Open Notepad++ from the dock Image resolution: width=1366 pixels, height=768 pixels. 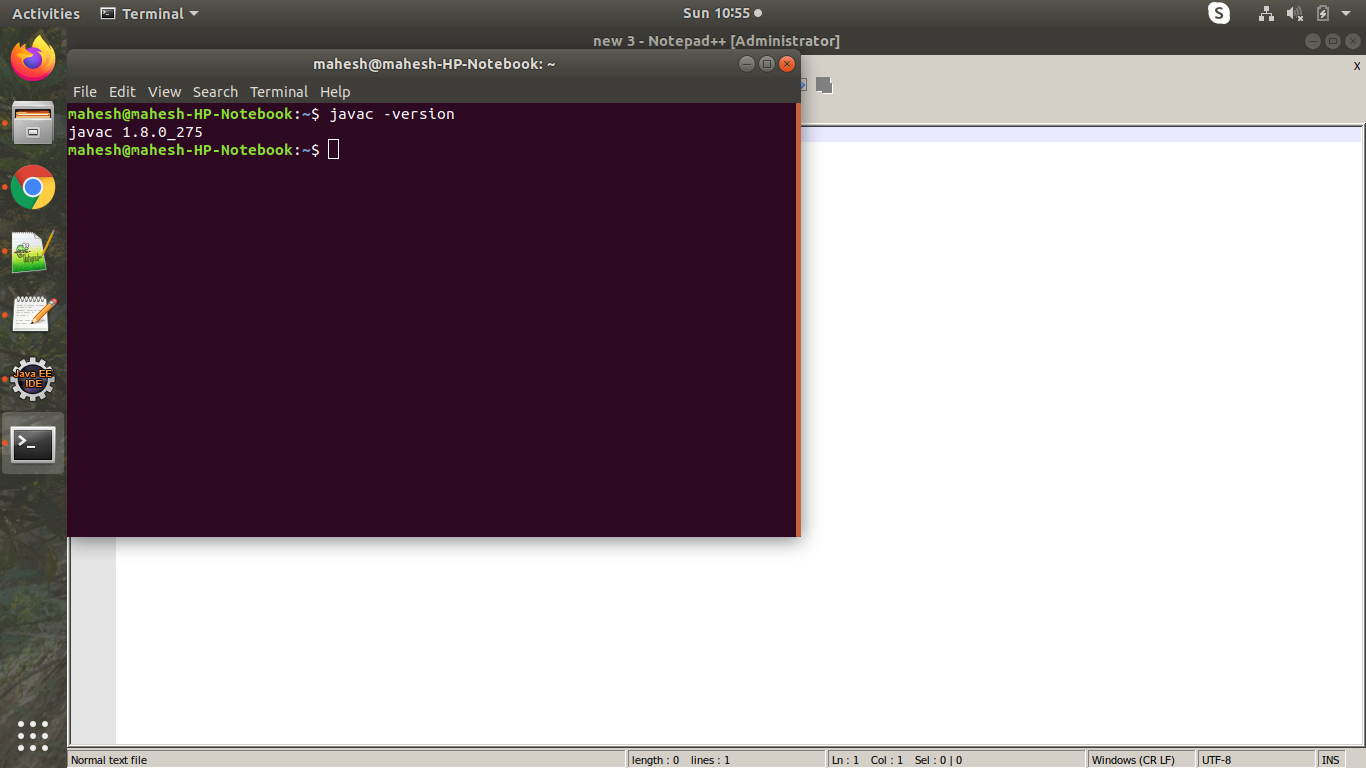point(33,252)
